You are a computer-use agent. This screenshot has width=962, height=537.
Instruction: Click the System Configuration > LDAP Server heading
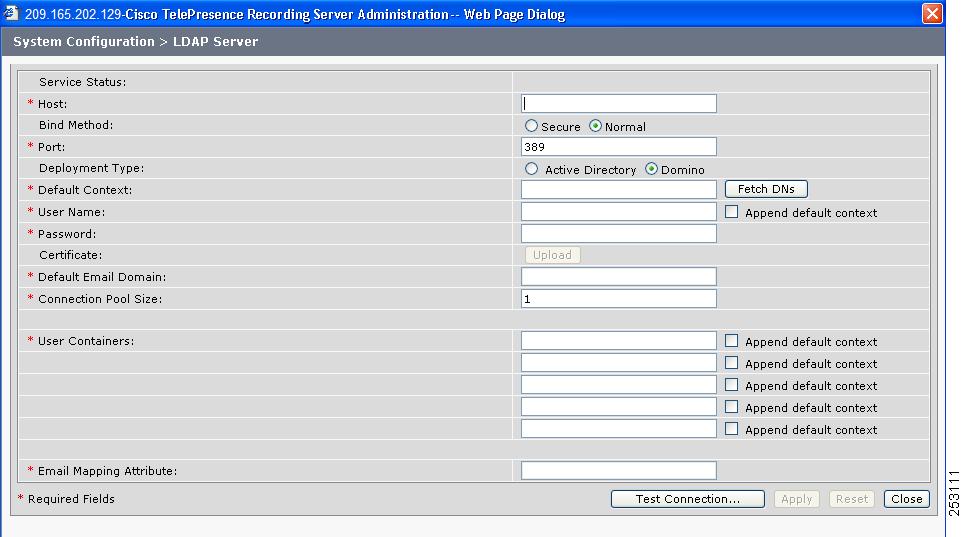pyautogui.click(x=136, y=41)
